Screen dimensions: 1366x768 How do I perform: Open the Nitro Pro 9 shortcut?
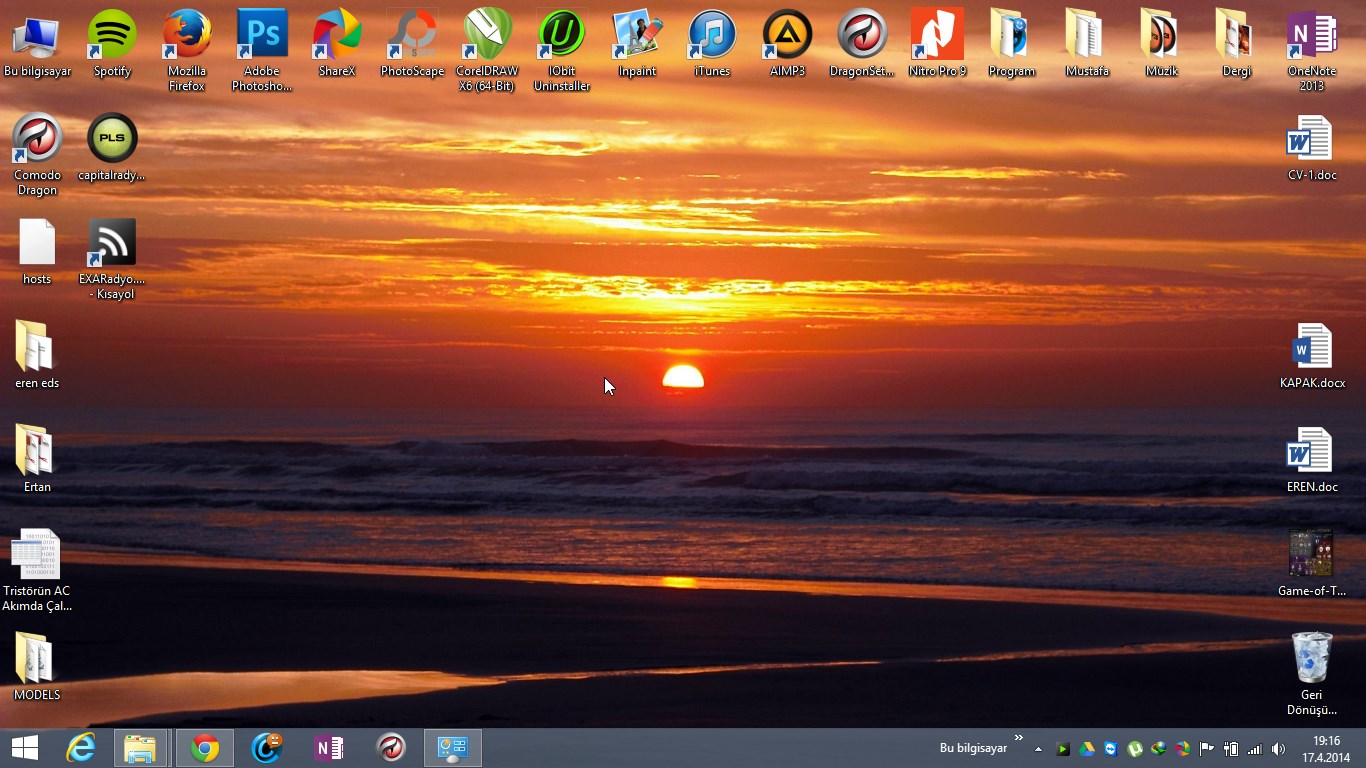[937, 44]
